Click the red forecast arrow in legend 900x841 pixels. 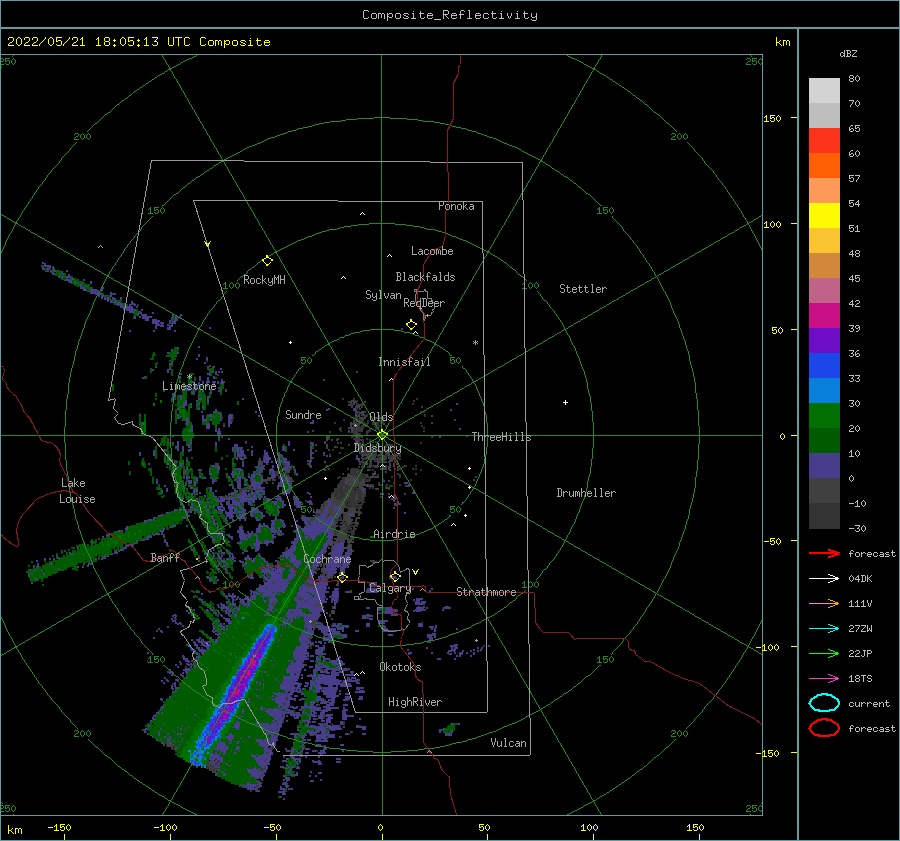coord(824,553)
